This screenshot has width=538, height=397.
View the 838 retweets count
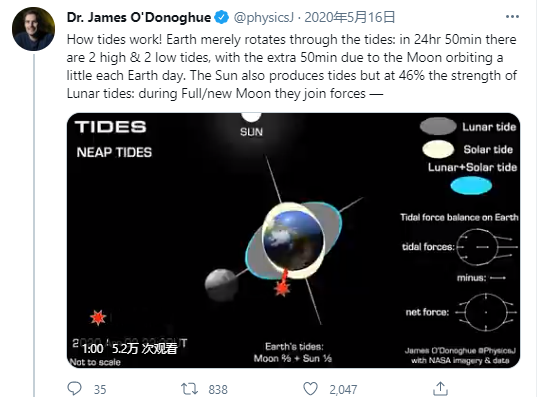tap(218, 389)
